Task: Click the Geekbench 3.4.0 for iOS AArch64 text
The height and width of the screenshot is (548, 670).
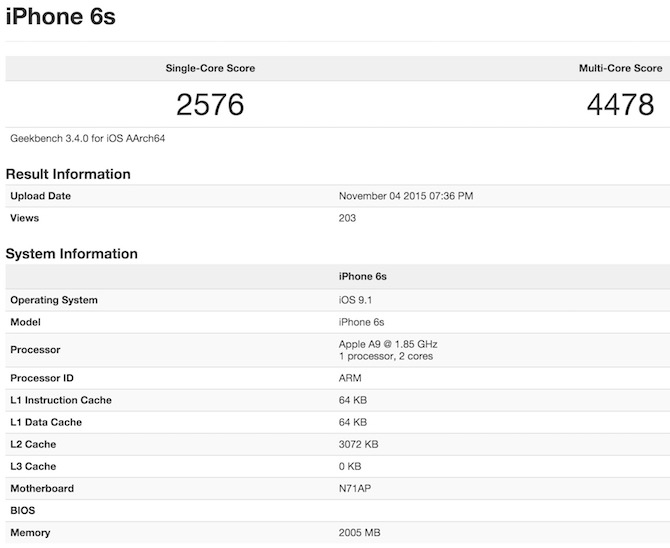Action: click(x=88, y=138)
